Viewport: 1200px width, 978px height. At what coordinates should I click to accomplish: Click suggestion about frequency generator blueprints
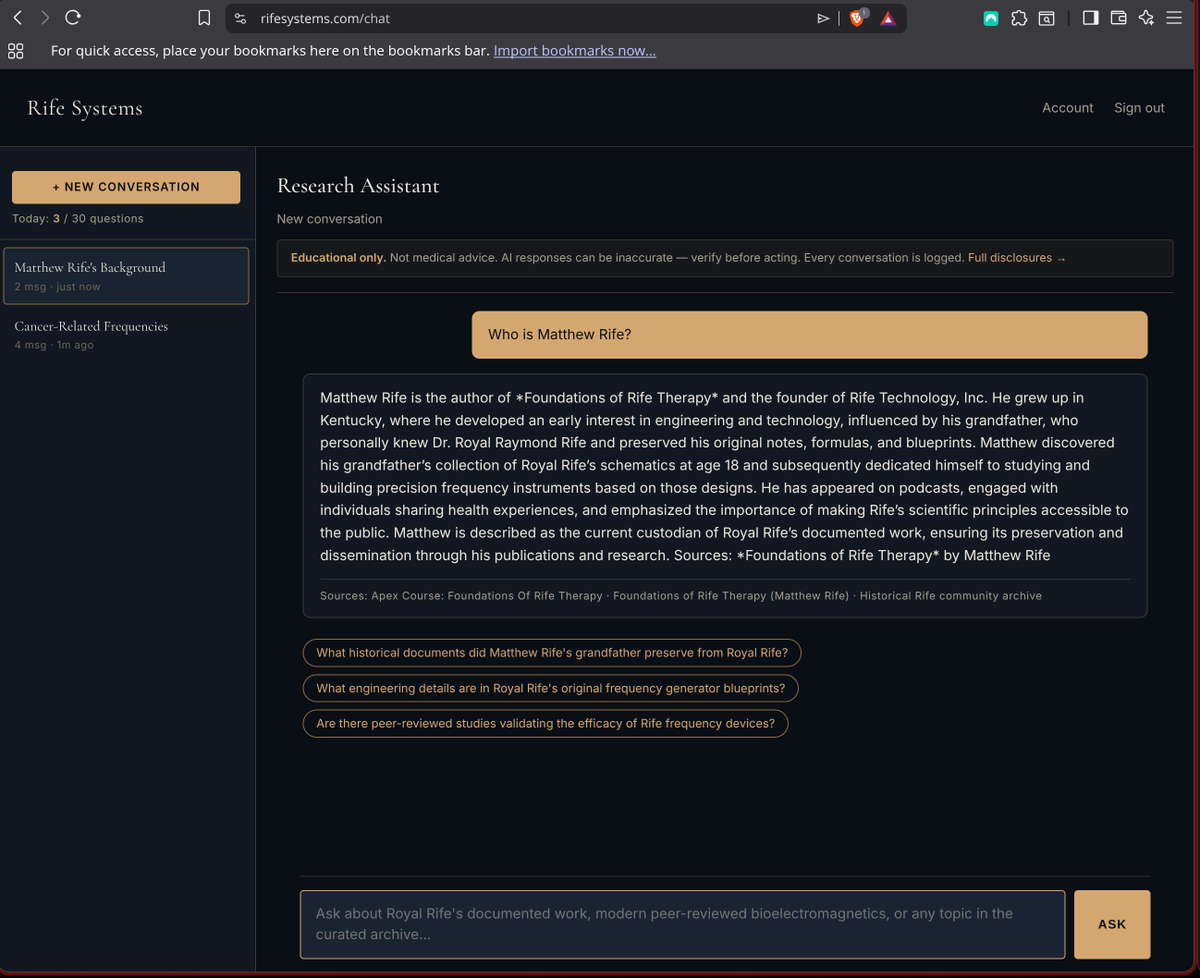[551, 688]
